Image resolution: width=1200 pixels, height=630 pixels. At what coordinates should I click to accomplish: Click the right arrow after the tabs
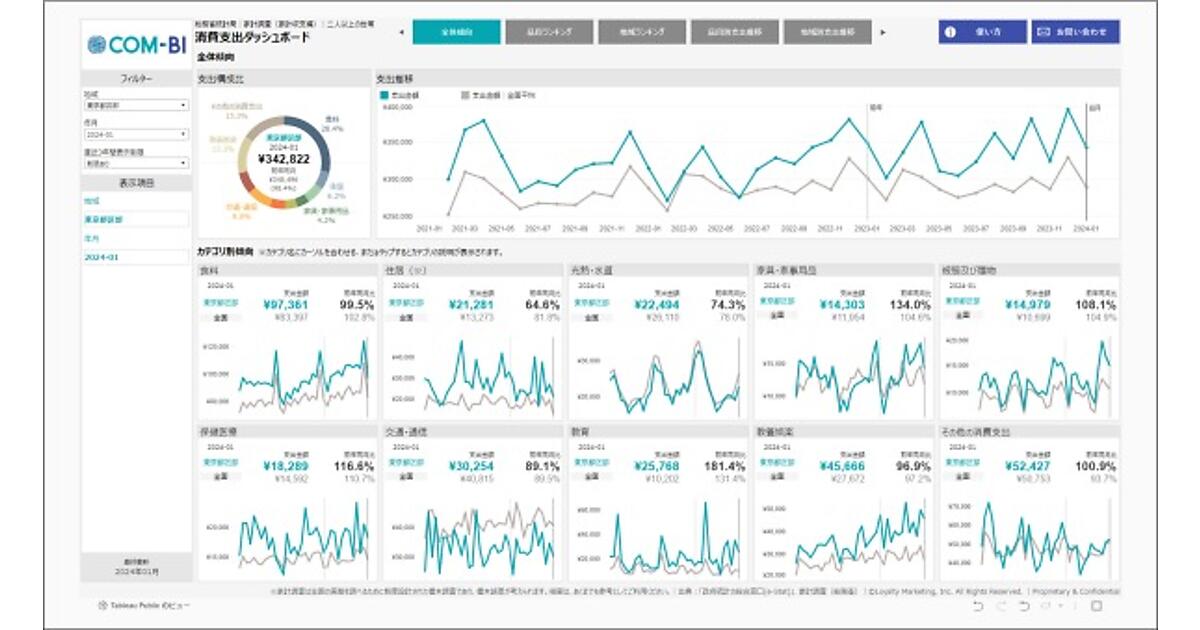point(882,32)
